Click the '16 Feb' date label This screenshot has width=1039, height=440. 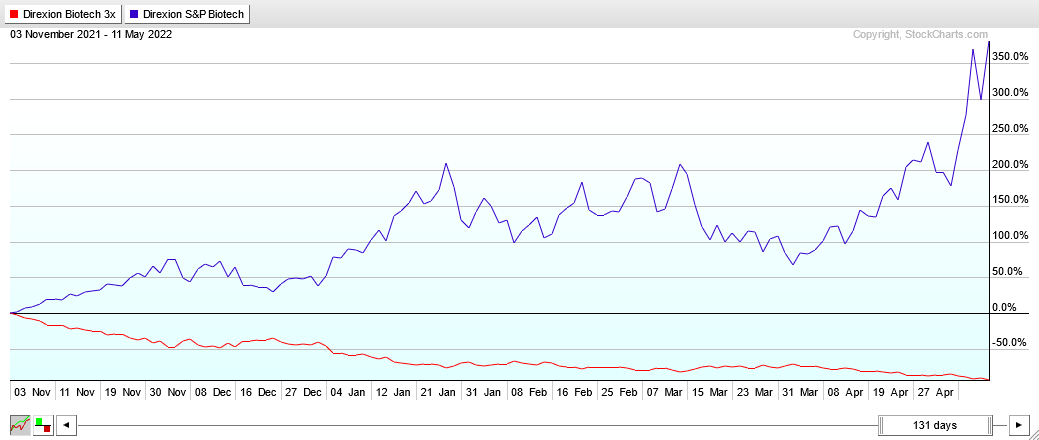click(x=573, y=392)
